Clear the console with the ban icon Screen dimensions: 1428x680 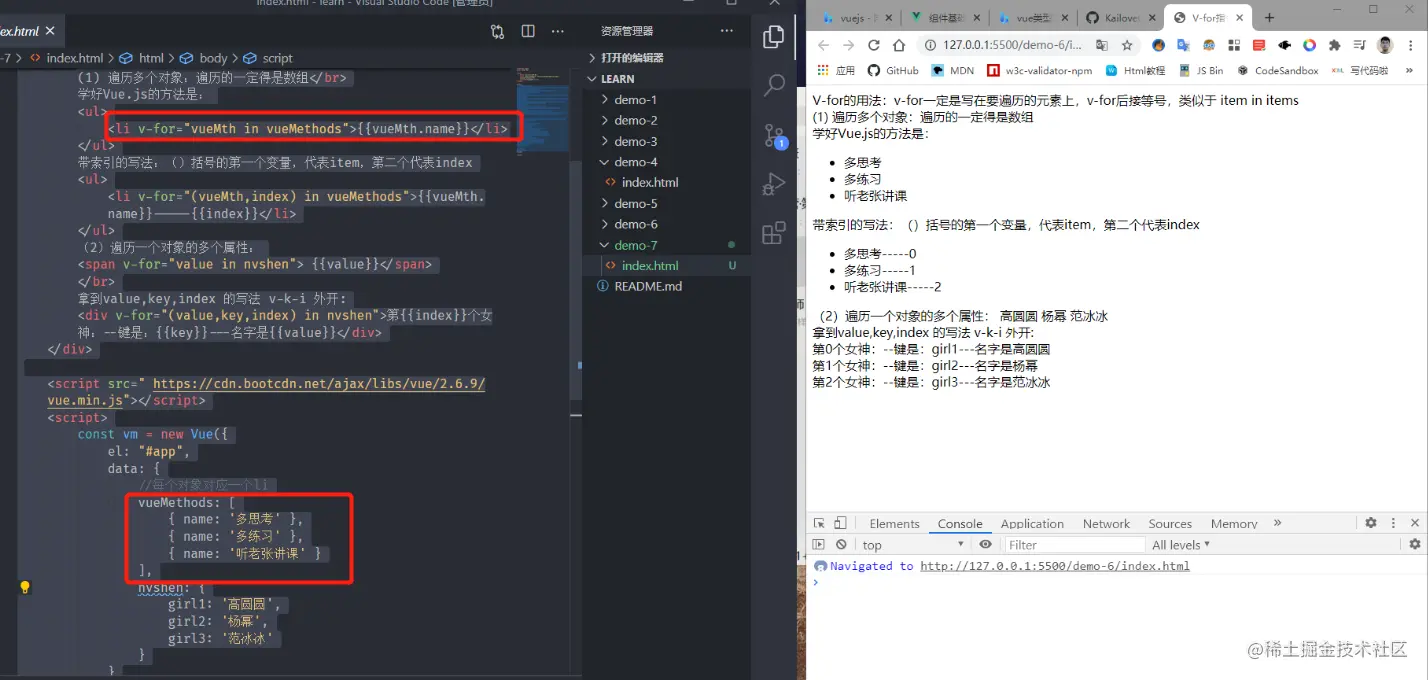(841, 545)
